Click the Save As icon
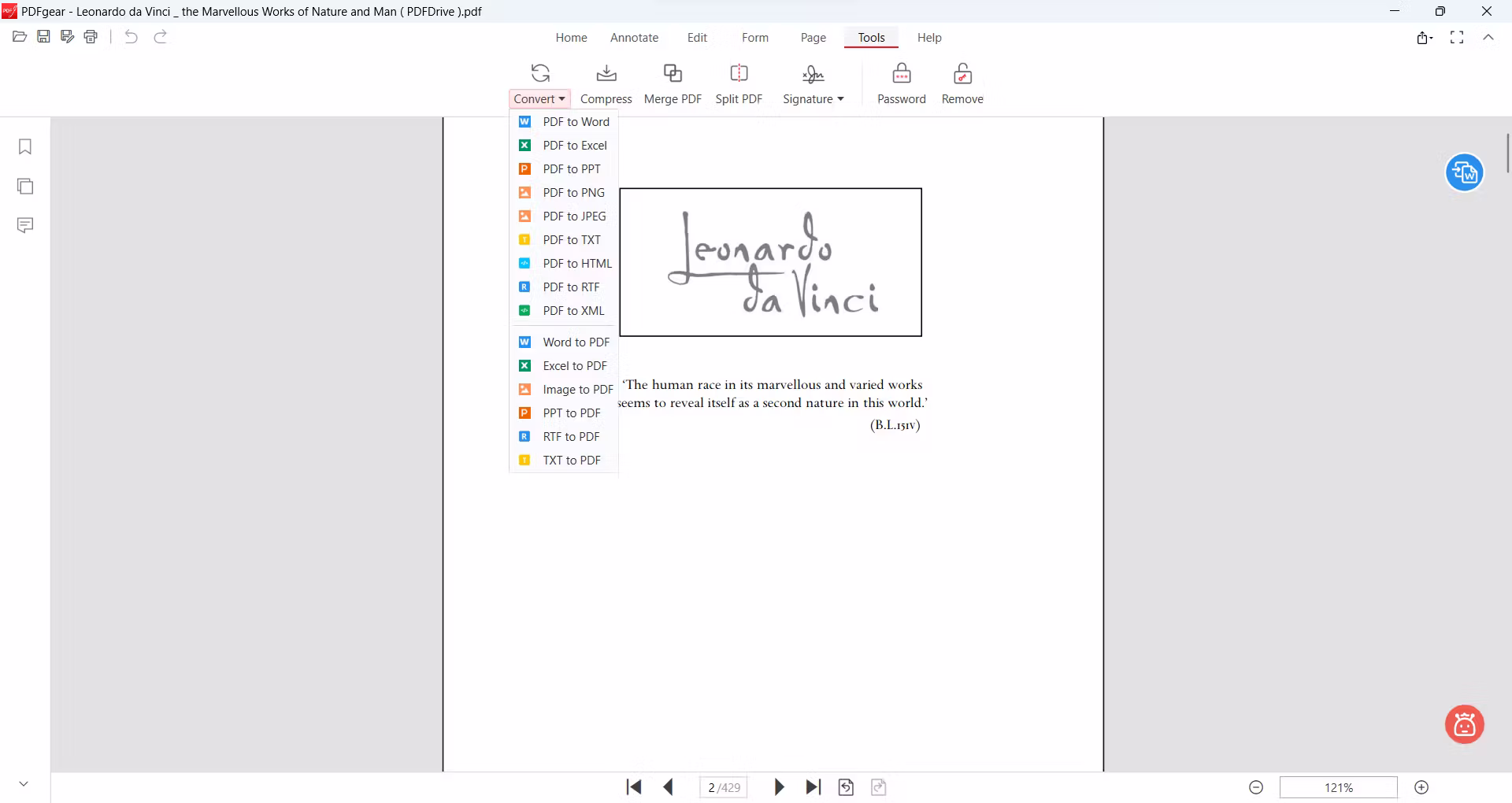 coord(67,37)
